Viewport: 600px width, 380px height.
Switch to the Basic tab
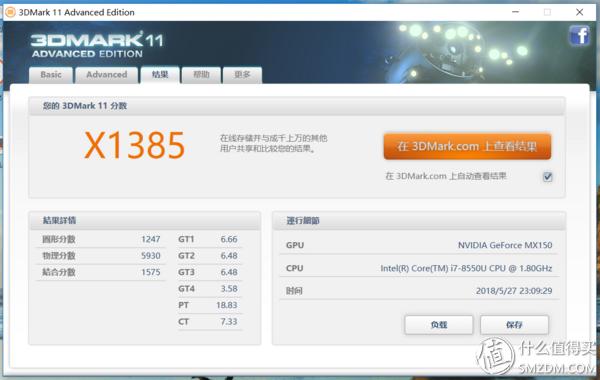[x=51, y=75]
